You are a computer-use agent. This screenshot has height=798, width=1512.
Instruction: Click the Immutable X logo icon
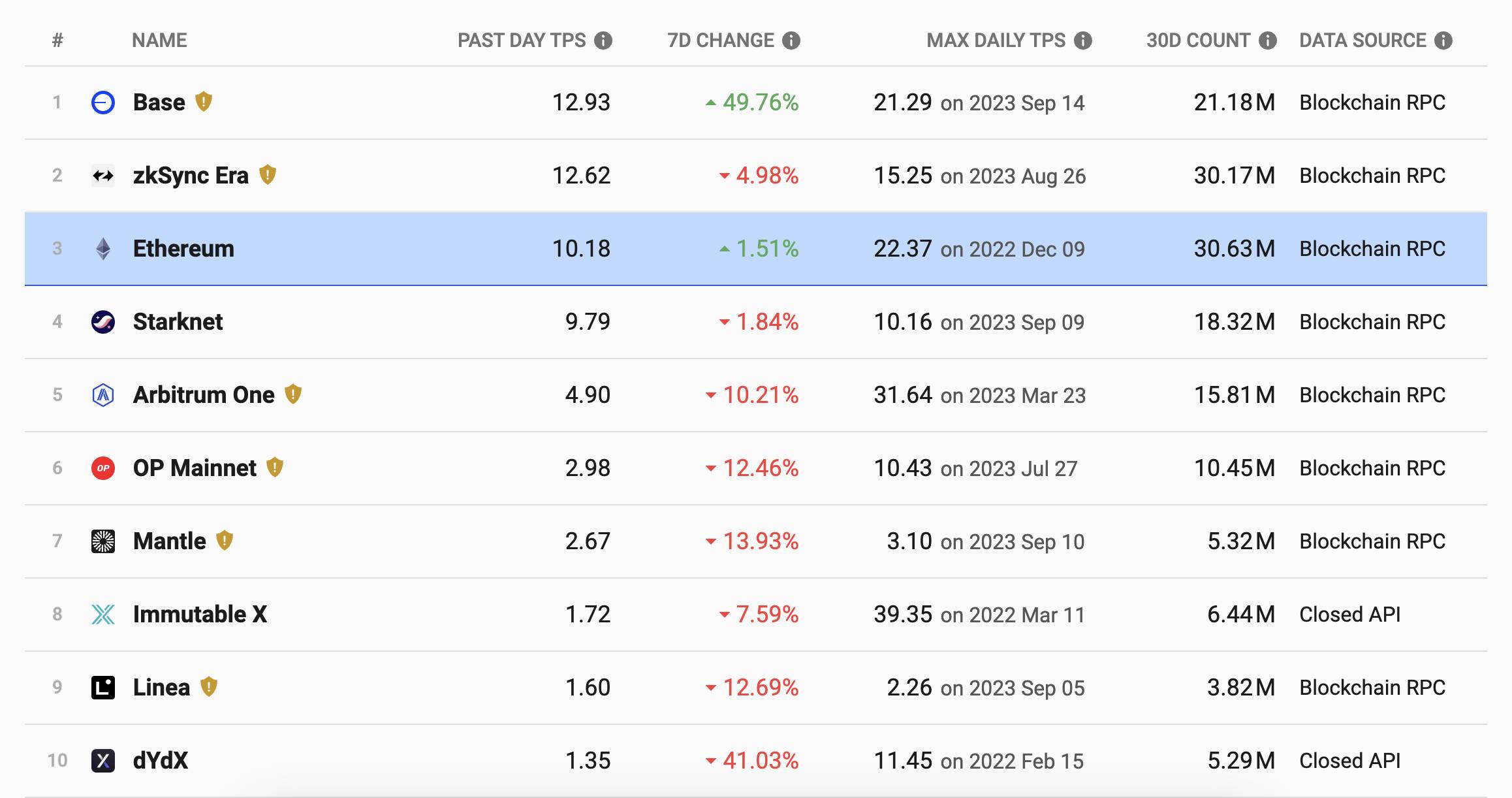103,614
